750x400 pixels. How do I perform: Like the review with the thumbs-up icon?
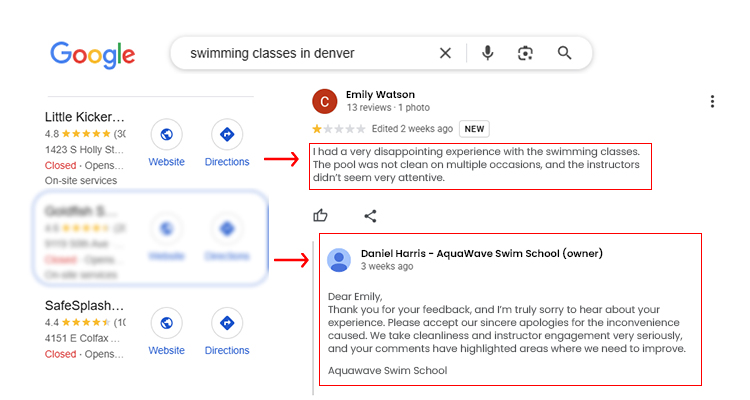click(x=320, y=216)
